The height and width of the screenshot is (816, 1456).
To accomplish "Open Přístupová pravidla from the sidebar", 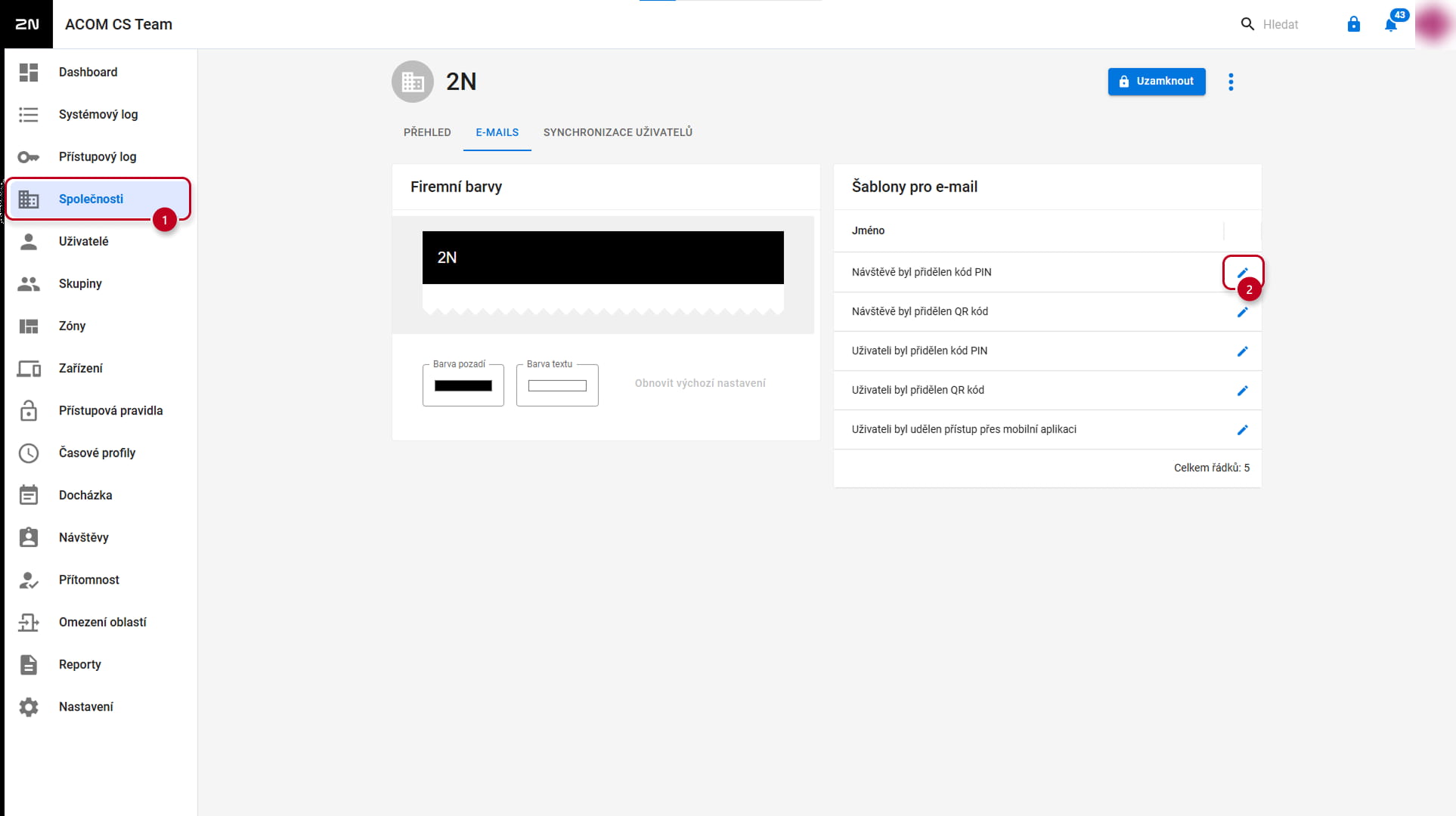I will (111, 411).
